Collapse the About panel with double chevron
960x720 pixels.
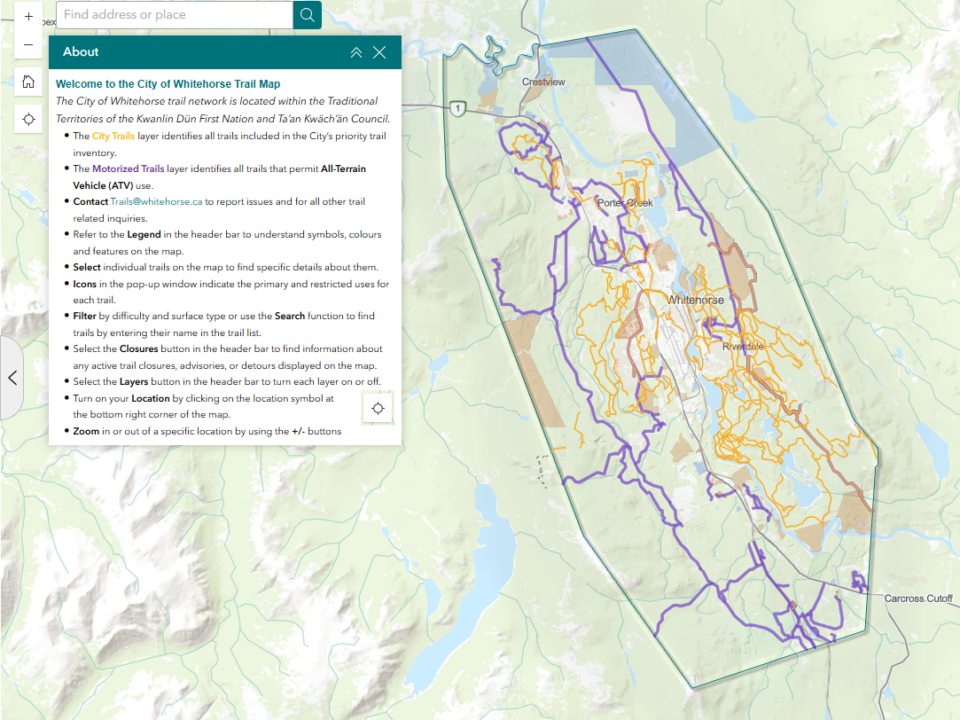click(x=356, y=53)
